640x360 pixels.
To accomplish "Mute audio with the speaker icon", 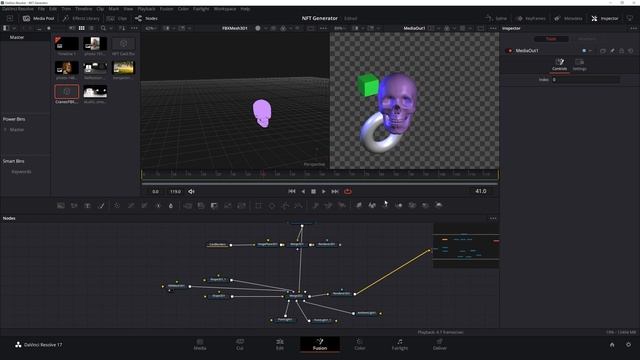I will [191, 191].
